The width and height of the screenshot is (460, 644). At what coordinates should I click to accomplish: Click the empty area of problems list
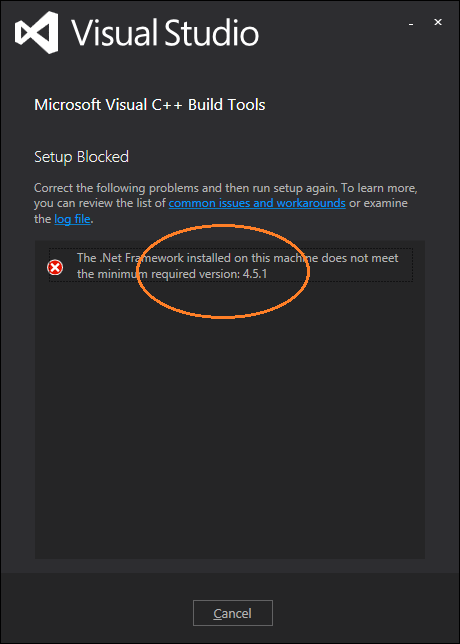tap(230, 419)
